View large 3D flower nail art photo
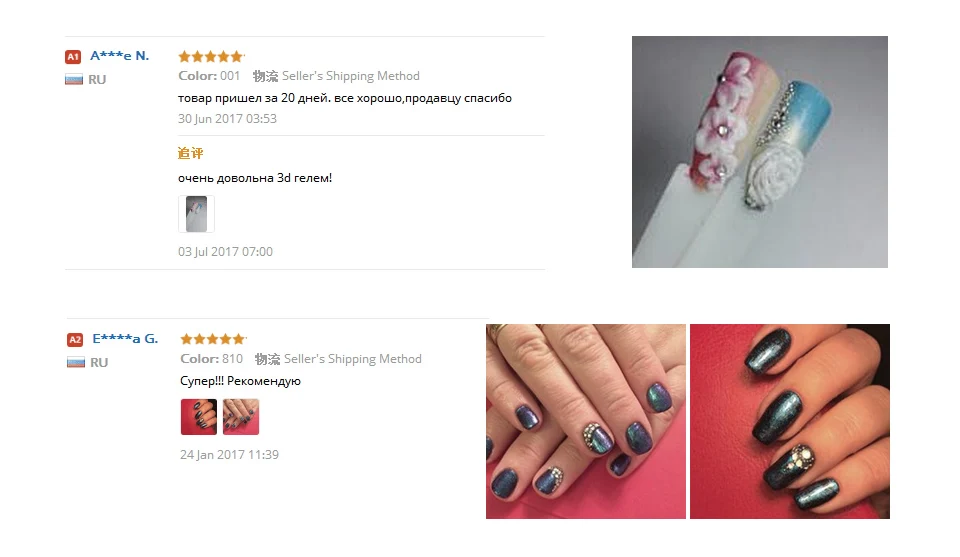 click(x=760, y=152)
